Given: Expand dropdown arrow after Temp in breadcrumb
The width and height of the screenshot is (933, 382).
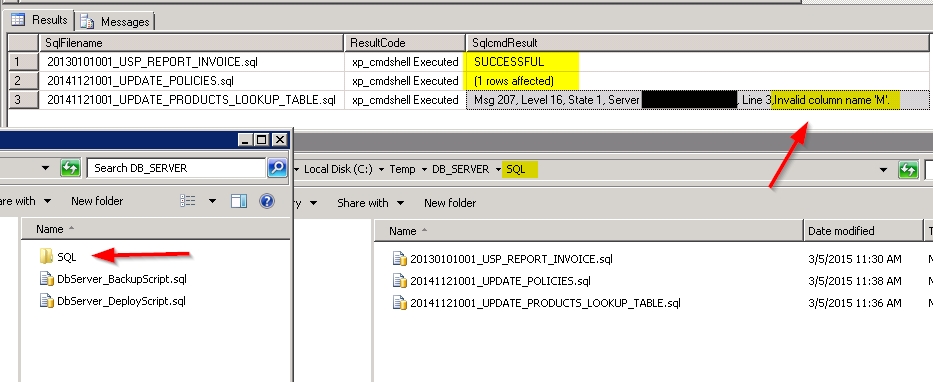Looking at the screenshot, I should click(424, 170).
